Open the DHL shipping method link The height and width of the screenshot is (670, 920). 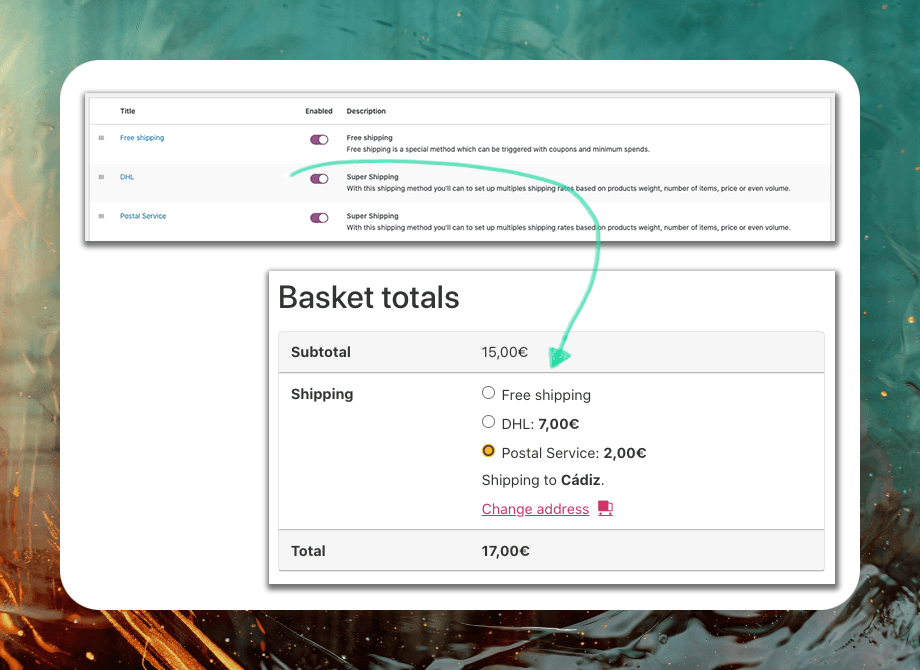(x=127, y=177)
